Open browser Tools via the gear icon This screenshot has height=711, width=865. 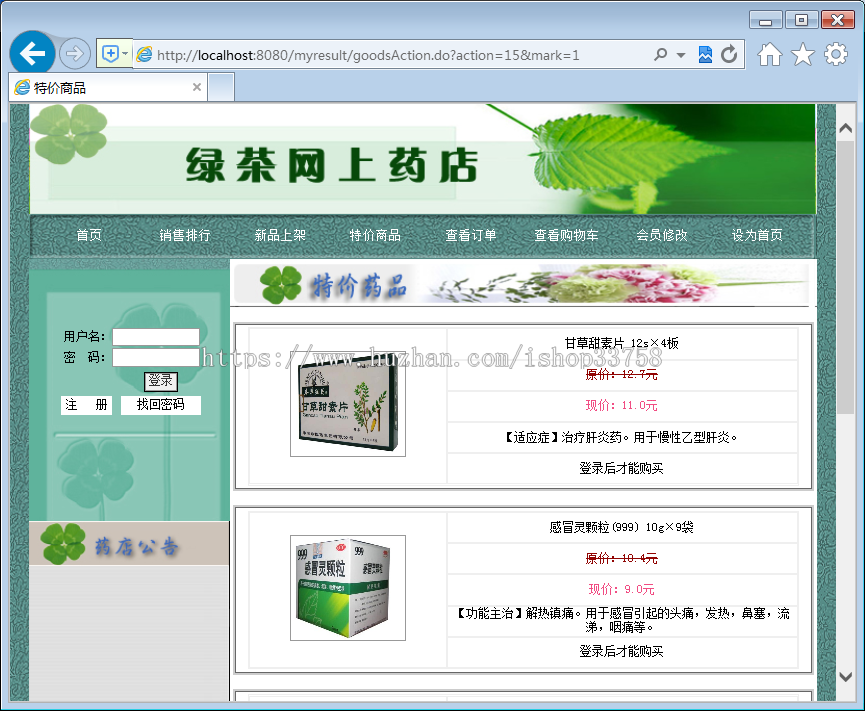(836, 55)
